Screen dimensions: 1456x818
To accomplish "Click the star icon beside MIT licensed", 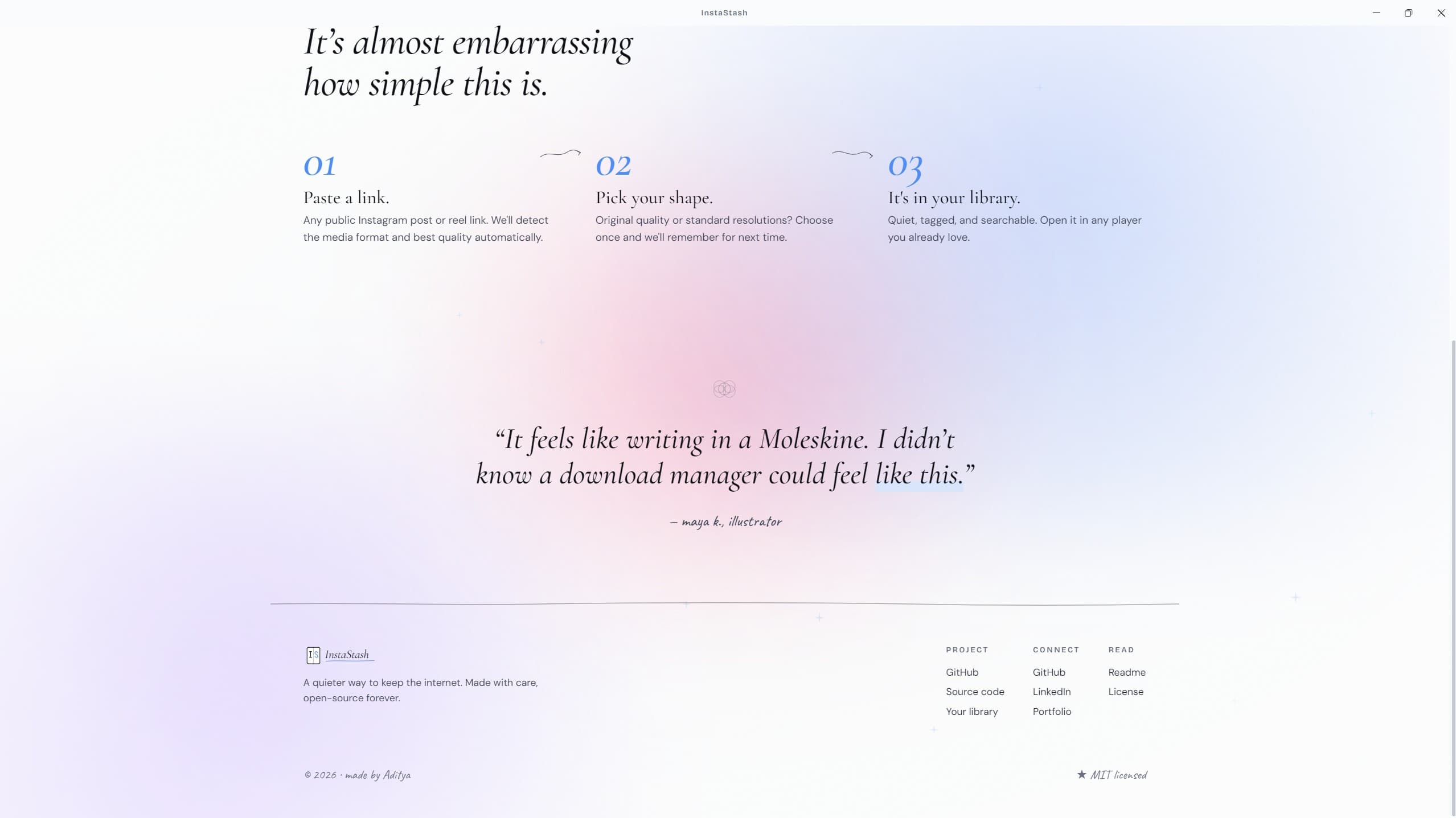I will [x=1081, y=774].
